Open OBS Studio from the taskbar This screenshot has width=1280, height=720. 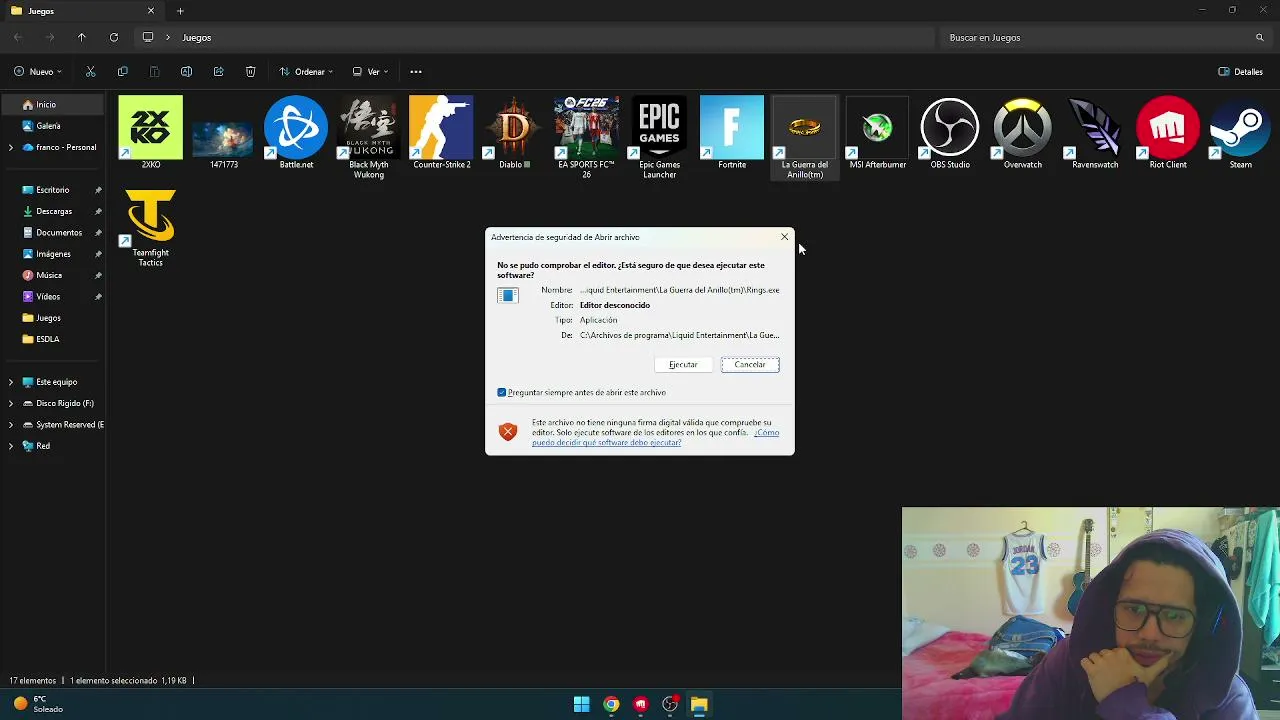(670, 704)
